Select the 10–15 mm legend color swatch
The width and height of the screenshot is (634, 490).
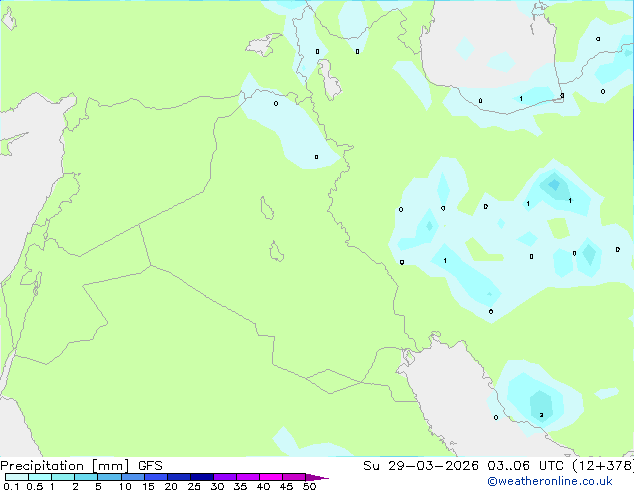pyautogui.click(x=133, y=477)
